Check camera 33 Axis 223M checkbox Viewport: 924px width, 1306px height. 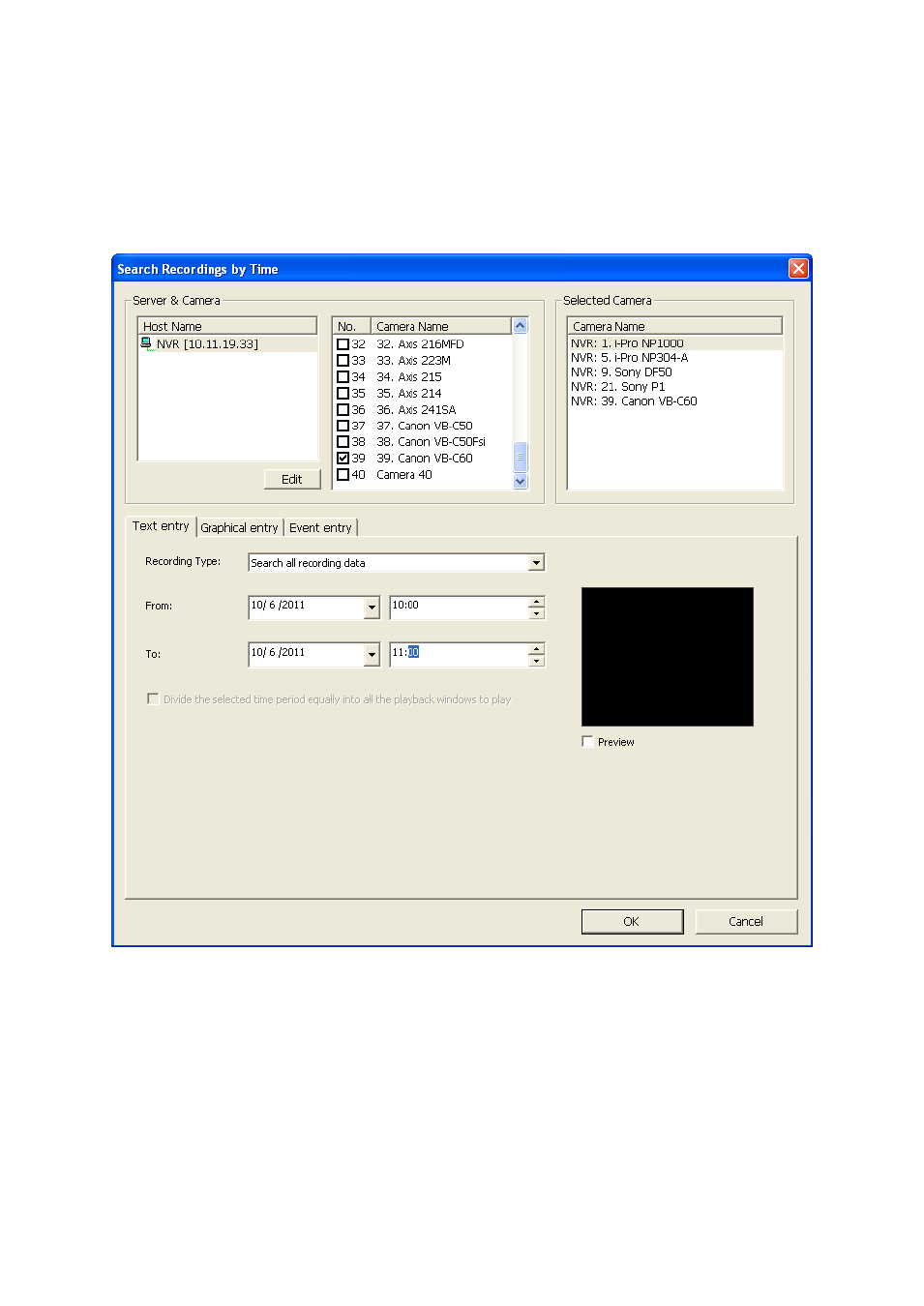coord(343,361)
